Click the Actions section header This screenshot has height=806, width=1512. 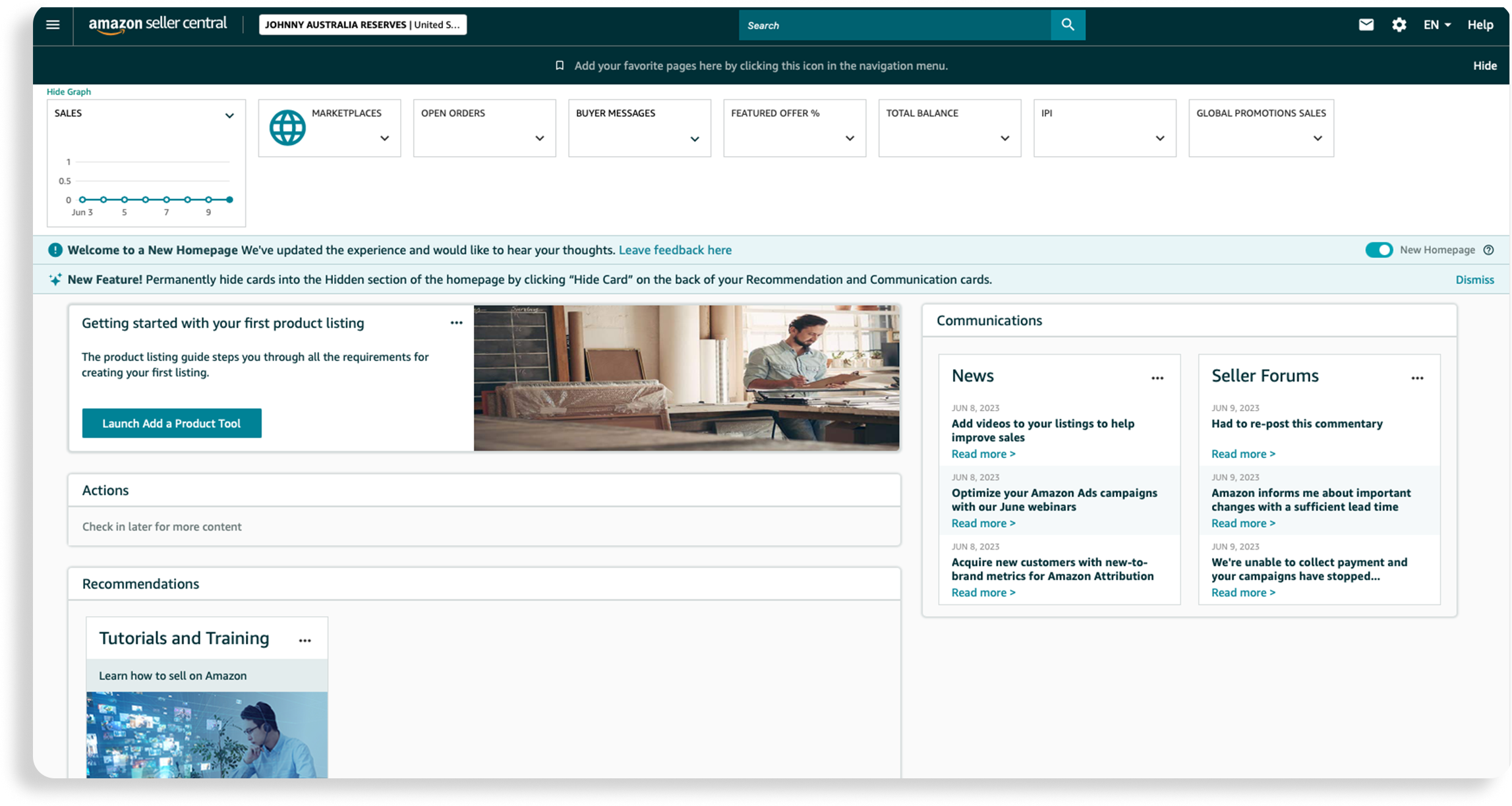pos(105,490)
